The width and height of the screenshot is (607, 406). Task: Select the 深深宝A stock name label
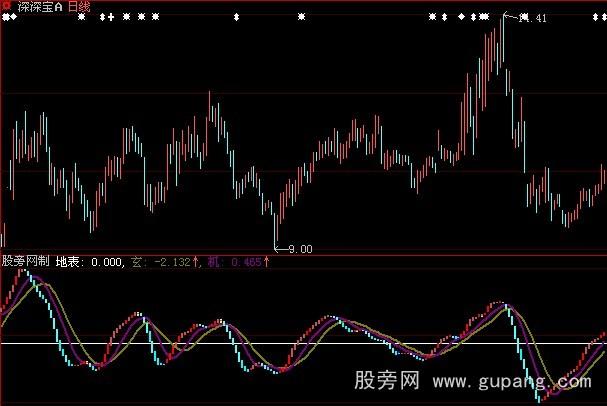point(40,7)
